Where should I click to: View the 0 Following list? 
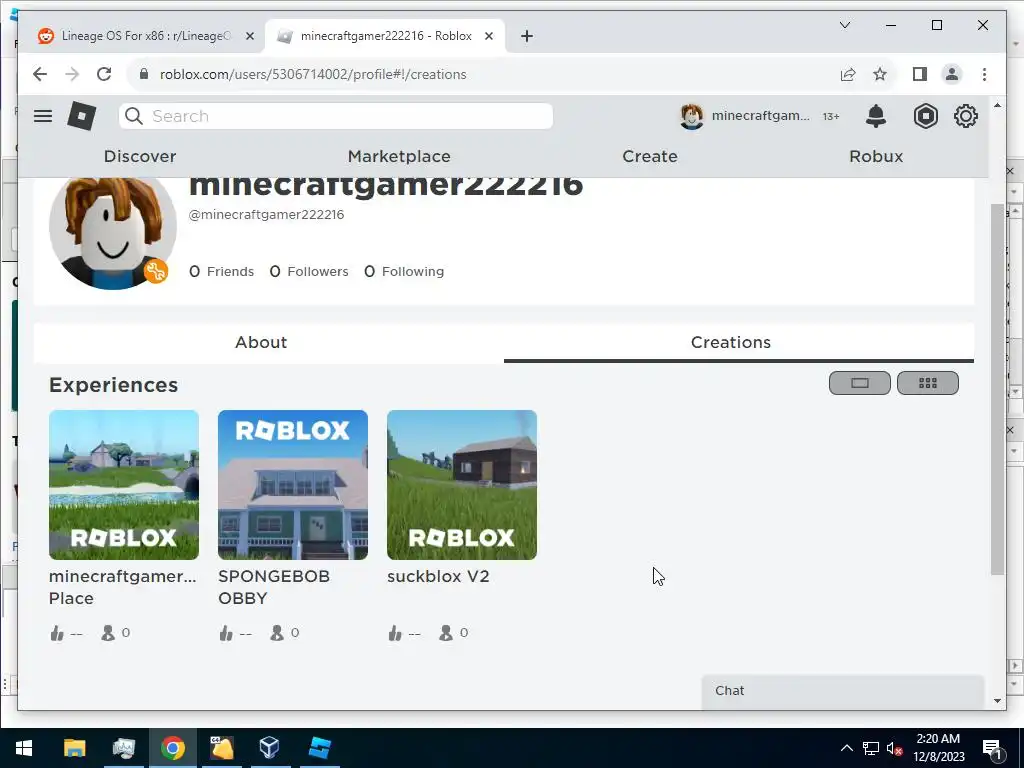(x=404, y=272)
